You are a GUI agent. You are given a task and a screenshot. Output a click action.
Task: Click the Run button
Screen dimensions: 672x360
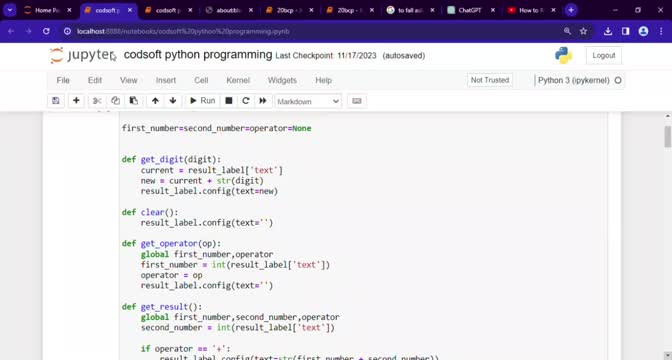(x=202, y=101)
